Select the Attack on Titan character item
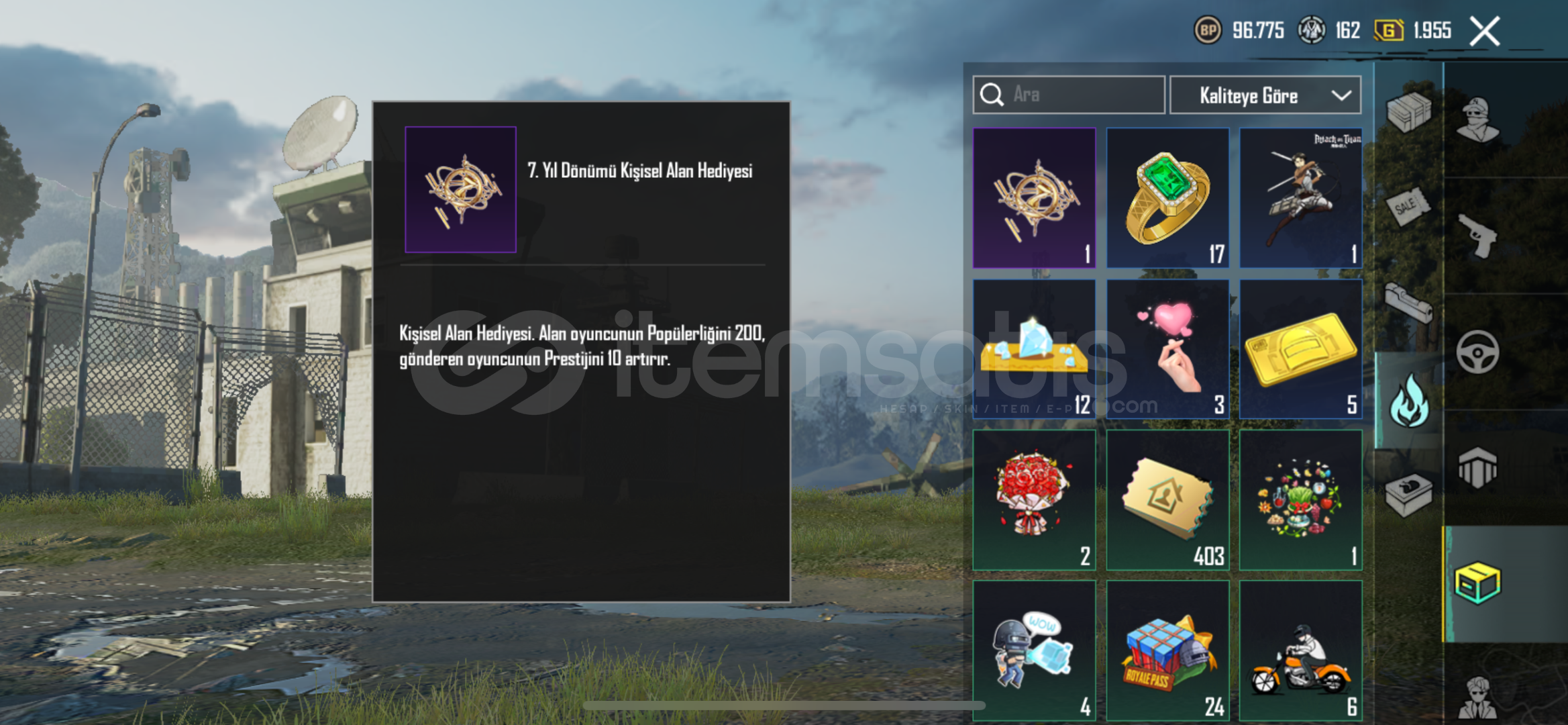1568x725 pixels. (x=1300, y=198)
